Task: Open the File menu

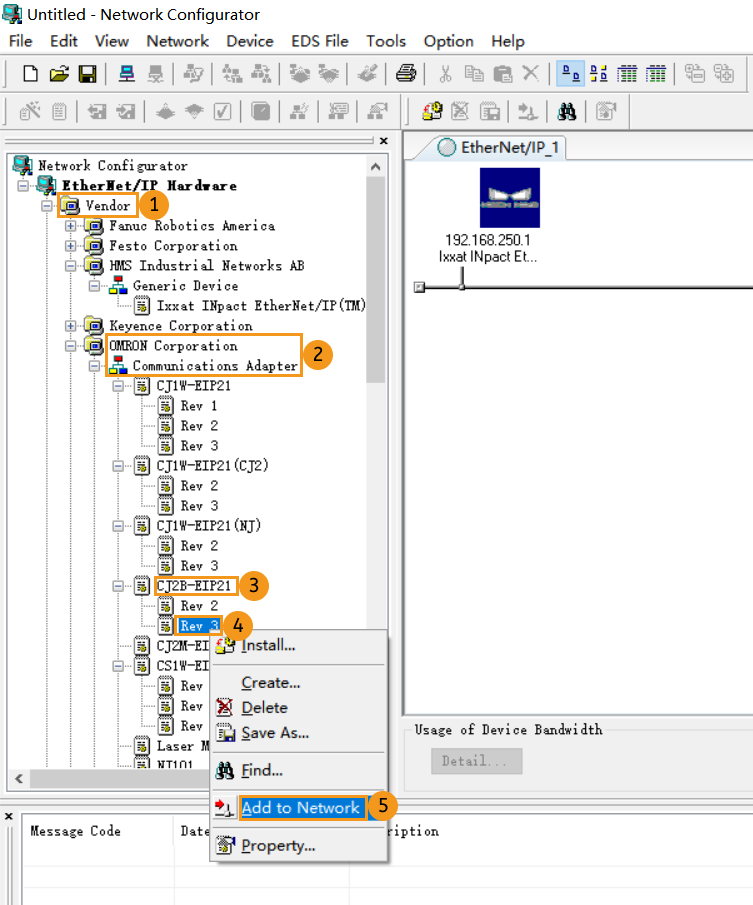Action: (x=21, y=41)
